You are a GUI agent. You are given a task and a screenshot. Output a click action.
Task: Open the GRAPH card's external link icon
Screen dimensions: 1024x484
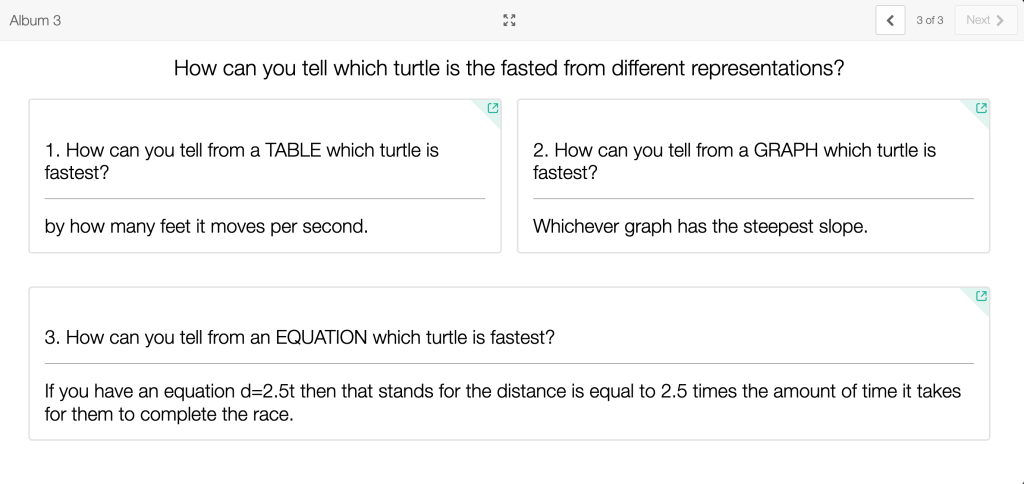tap(981, 108)
